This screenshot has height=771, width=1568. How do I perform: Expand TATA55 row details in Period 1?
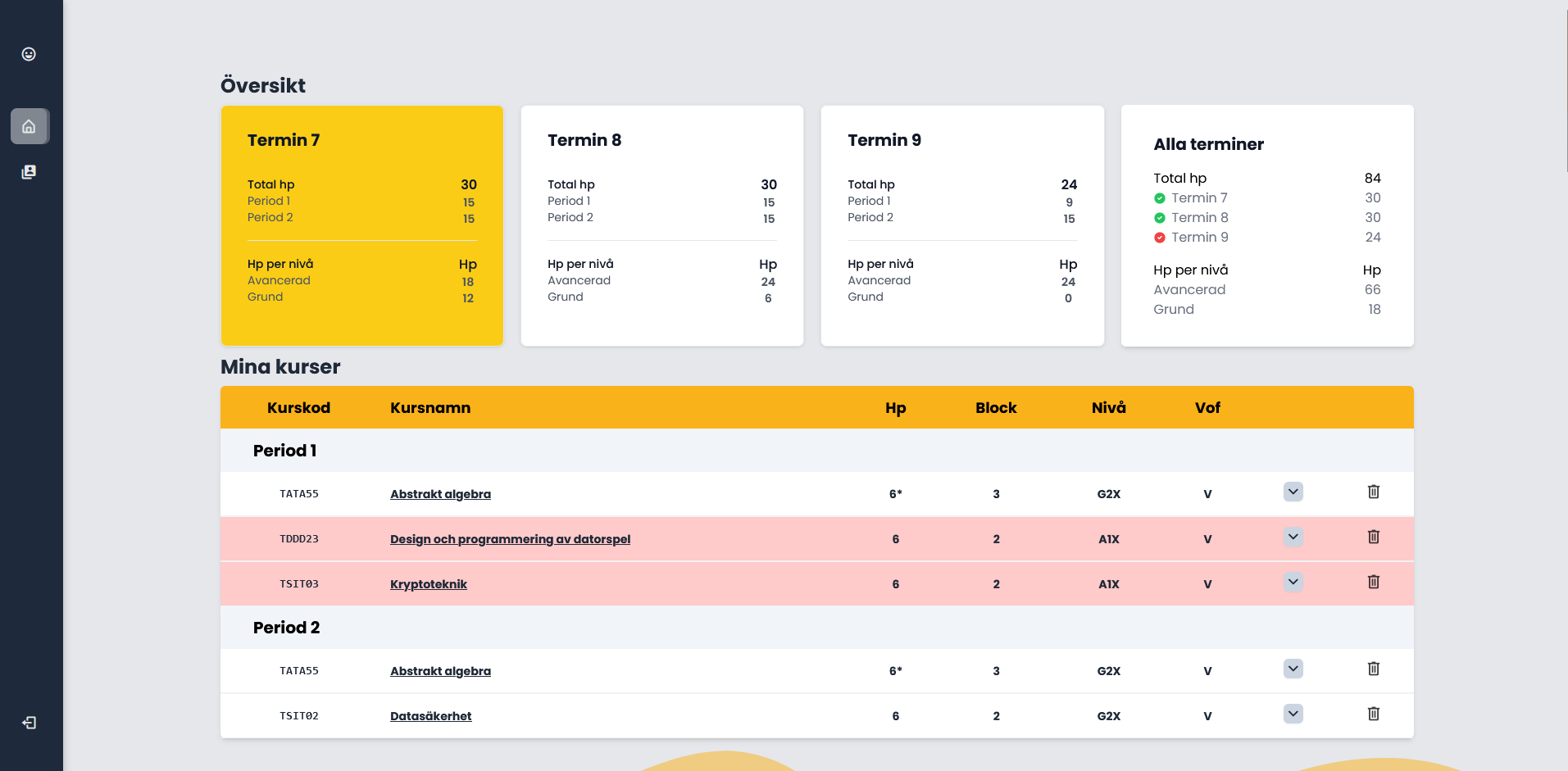(1293, 492)
